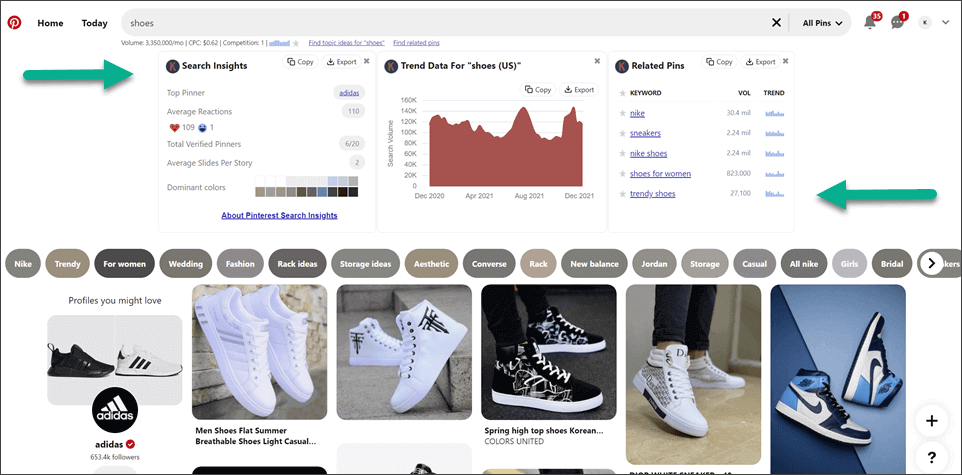Open Find related pins link

[417, 43]
